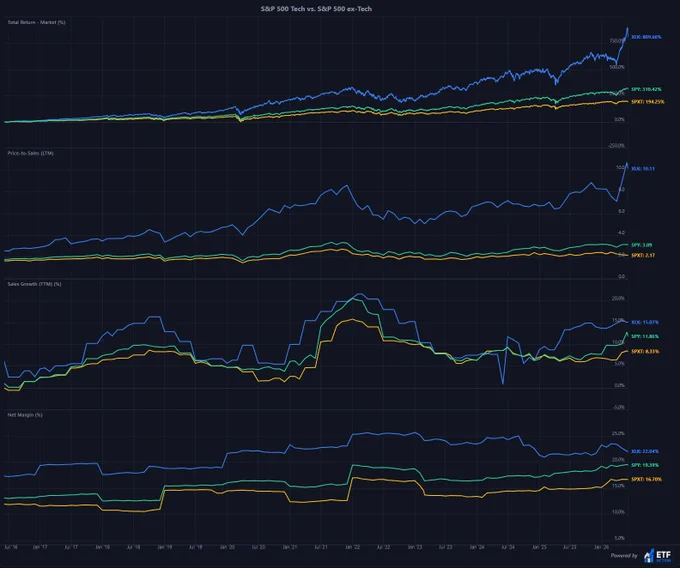The image size is (680, 568).
Task: Click the SPY 3.09 price-to-sales label
Action: (x=641, y=245)
